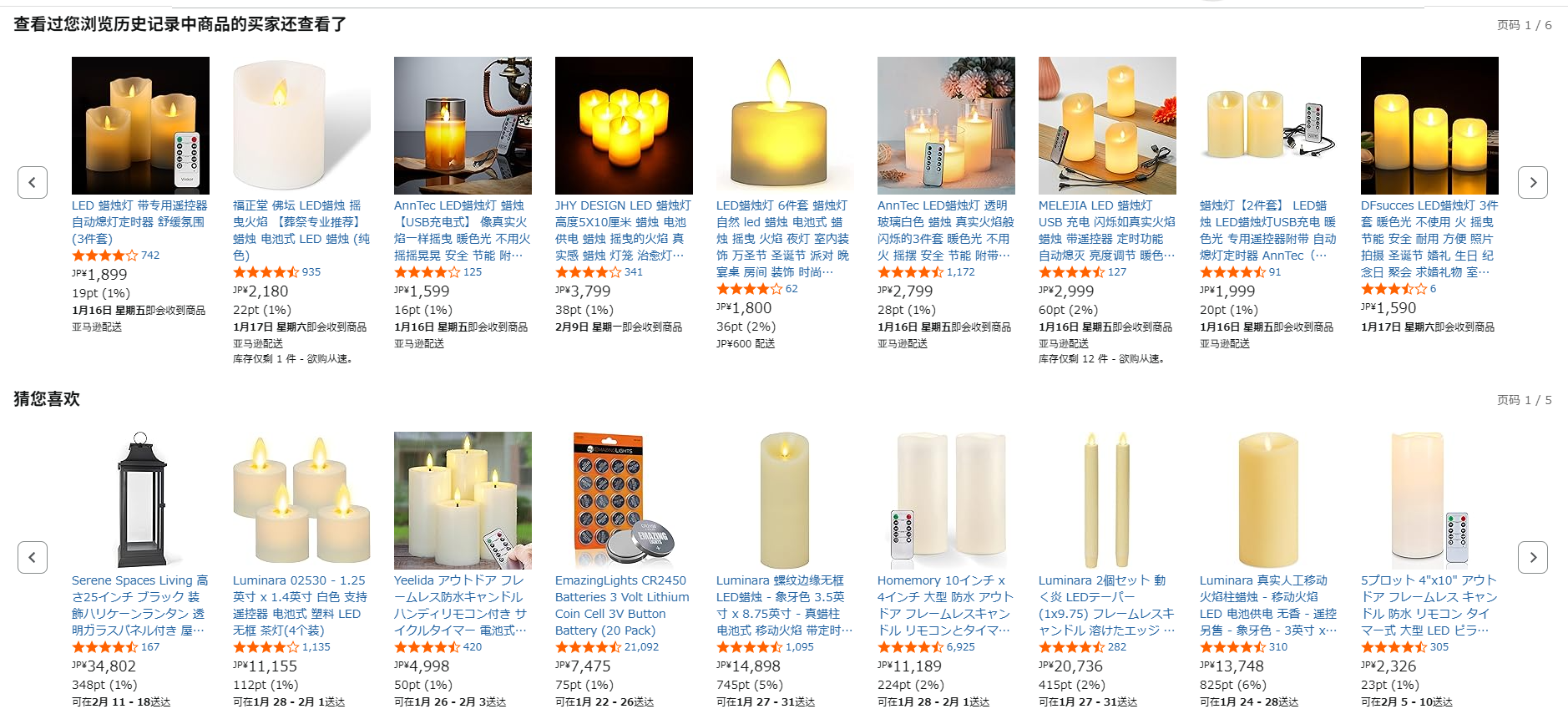This screenshot has height=709, width=1568.
Task: Open AnnTec USB充电式 LED candle title link
Action: pos(463,230)
